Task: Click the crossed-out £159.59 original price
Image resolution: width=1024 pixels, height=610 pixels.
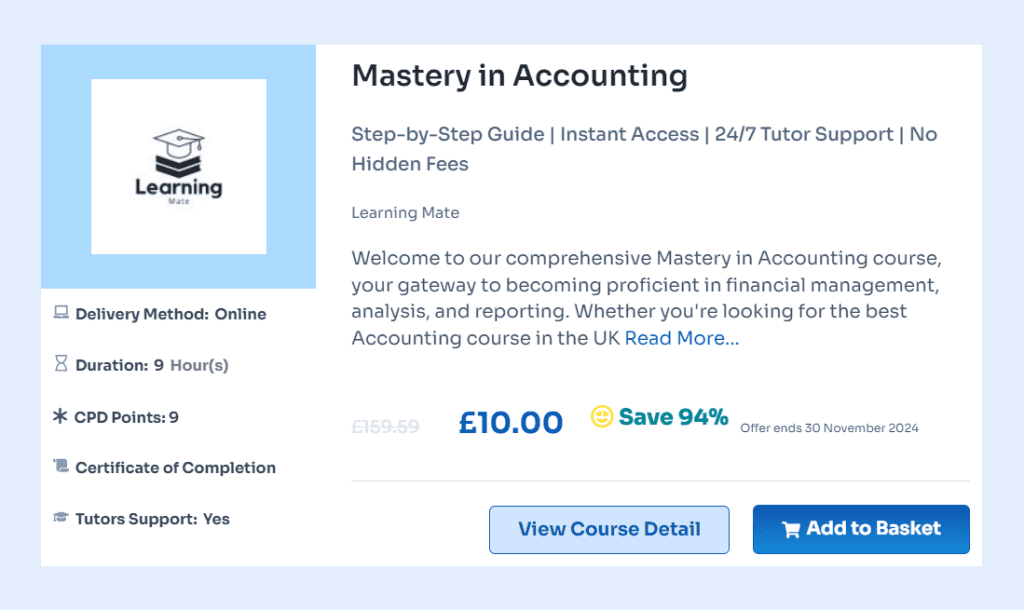Action: tap(385, 426)
